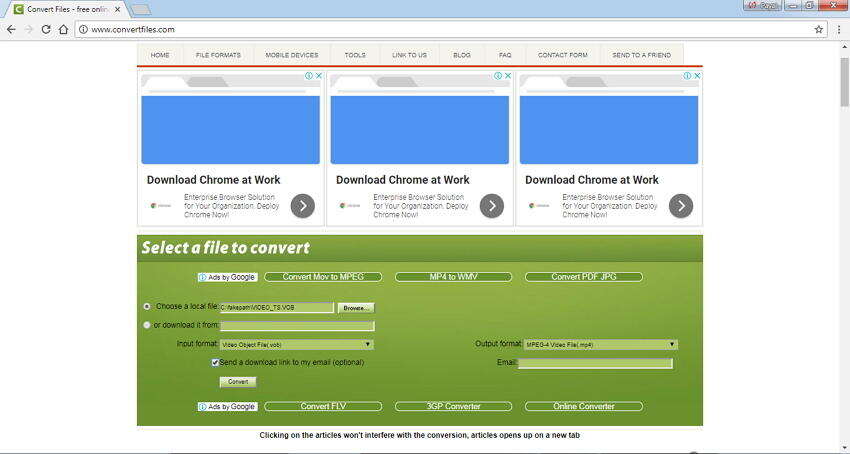This screenshot has width=850, height=454.
Task: Click the Convert Files tab favicon
Action: point(18,9)
